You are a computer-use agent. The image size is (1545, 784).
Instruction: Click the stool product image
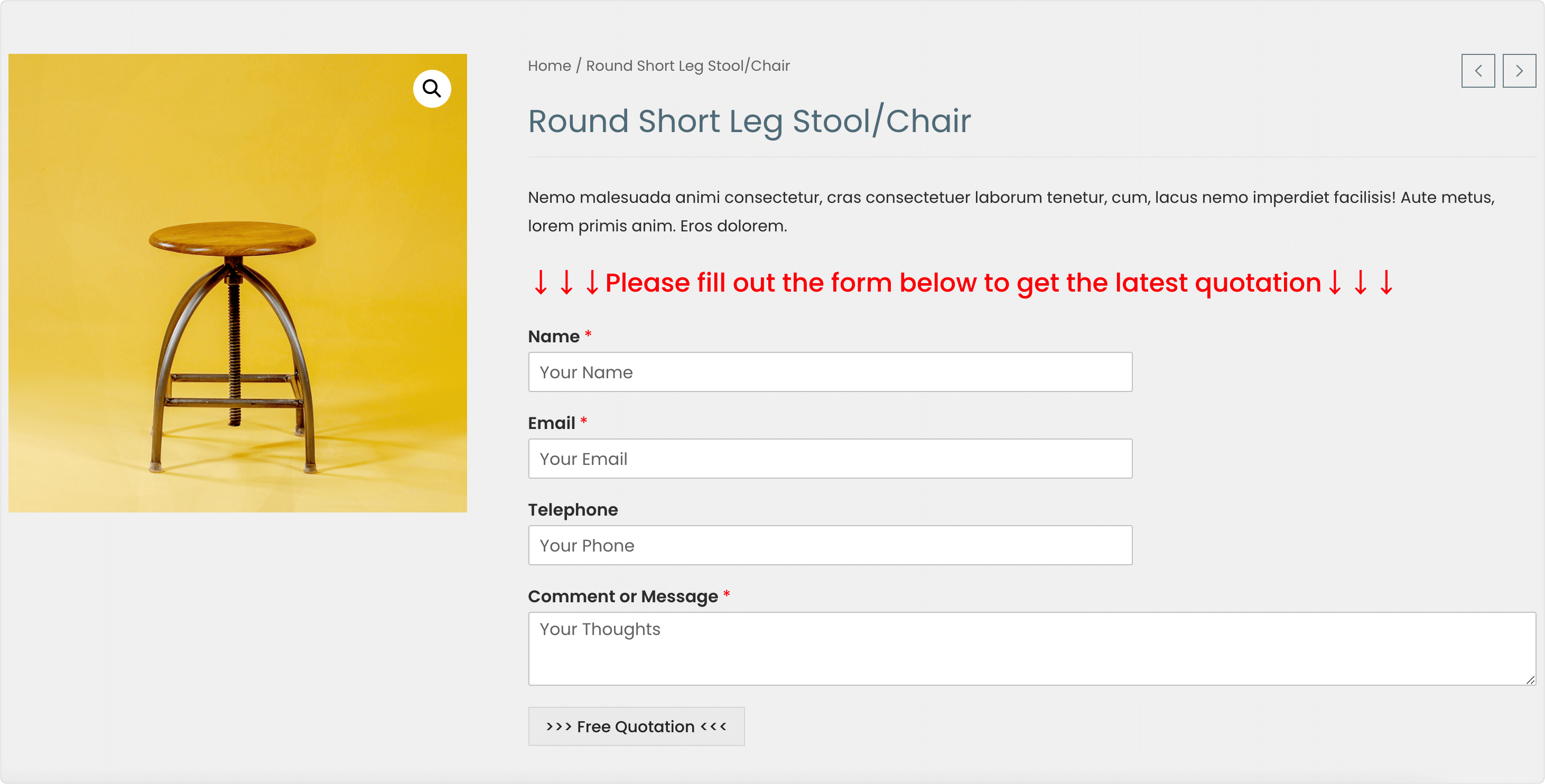(237, 283)
